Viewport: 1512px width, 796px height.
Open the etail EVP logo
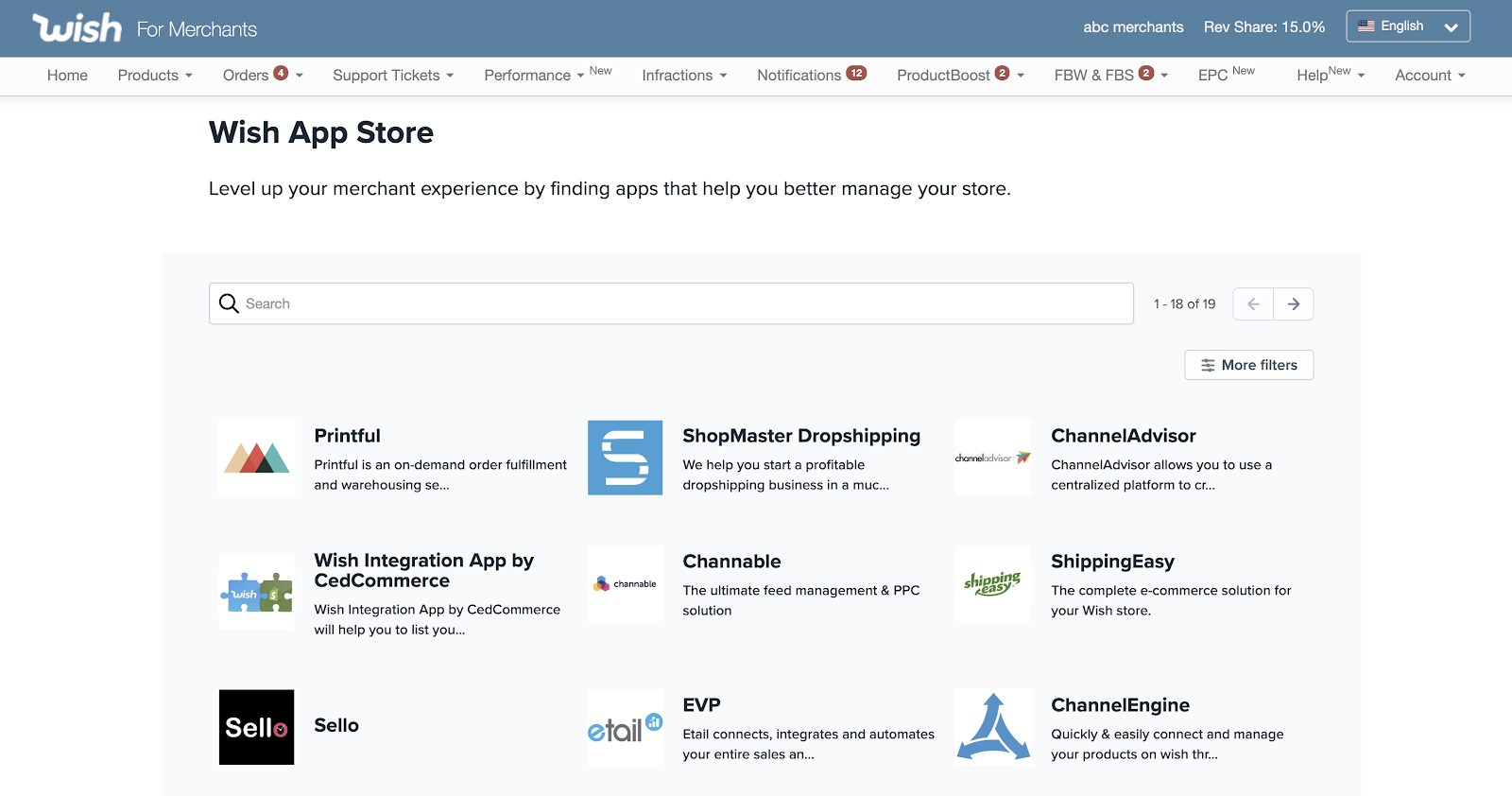coord(626,727)
